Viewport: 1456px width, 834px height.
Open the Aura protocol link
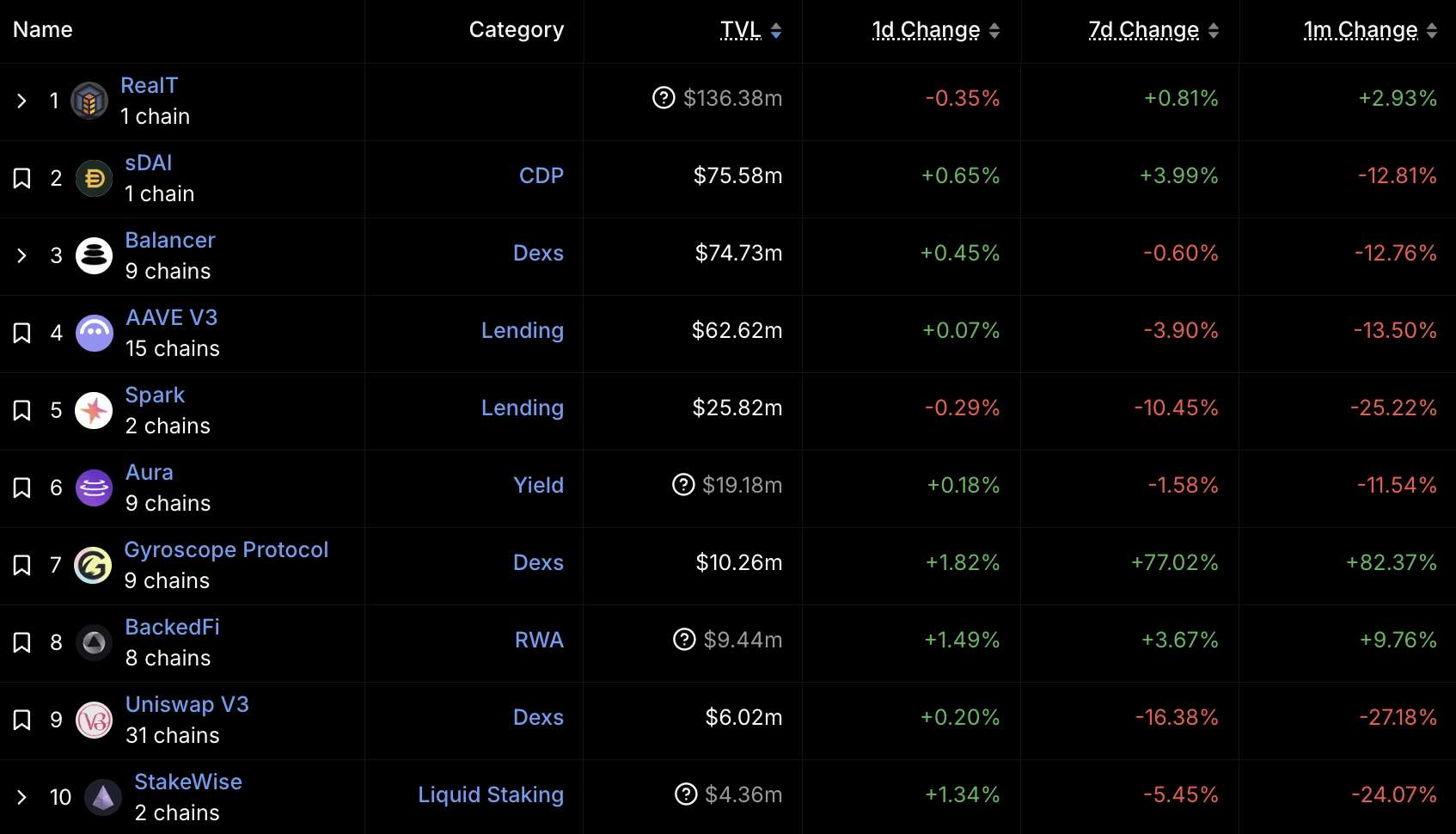150,473
